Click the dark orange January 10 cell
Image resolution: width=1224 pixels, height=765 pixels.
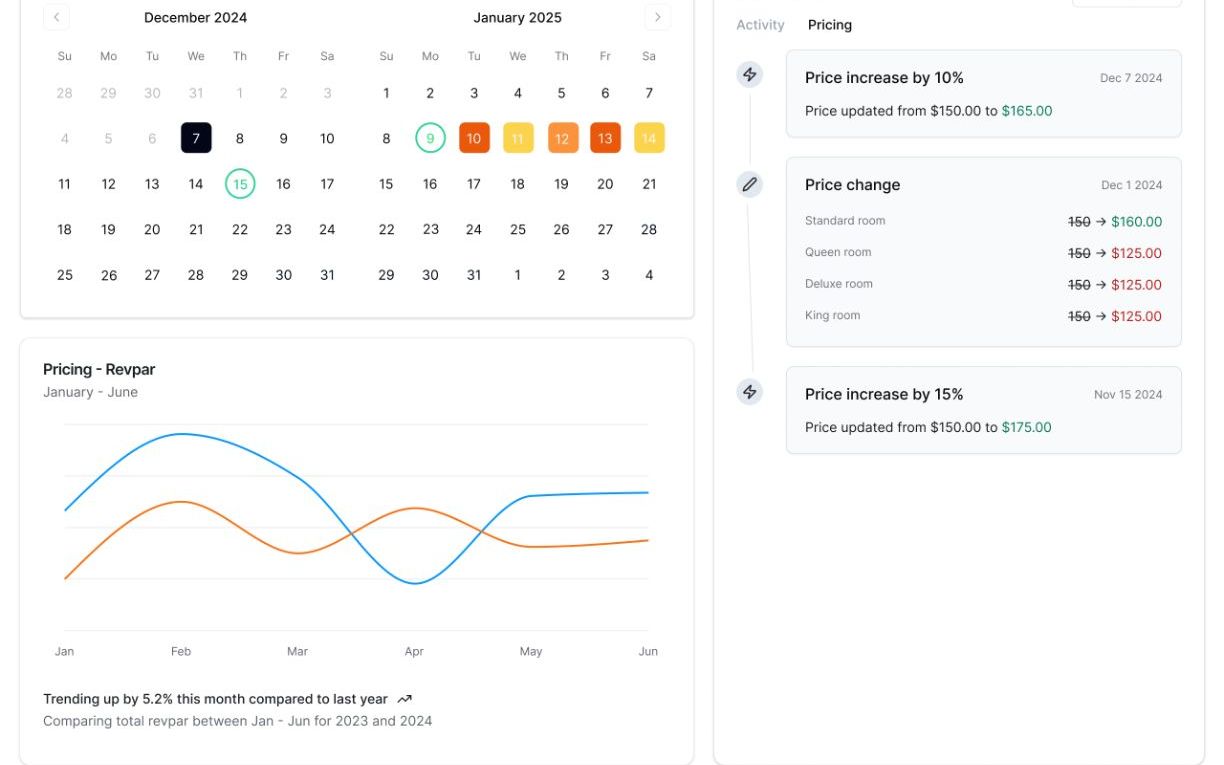474,138
